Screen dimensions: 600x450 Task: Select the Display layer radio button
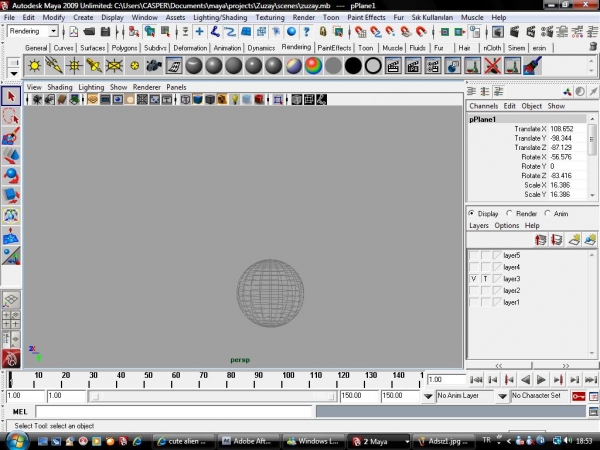[471, 213]
